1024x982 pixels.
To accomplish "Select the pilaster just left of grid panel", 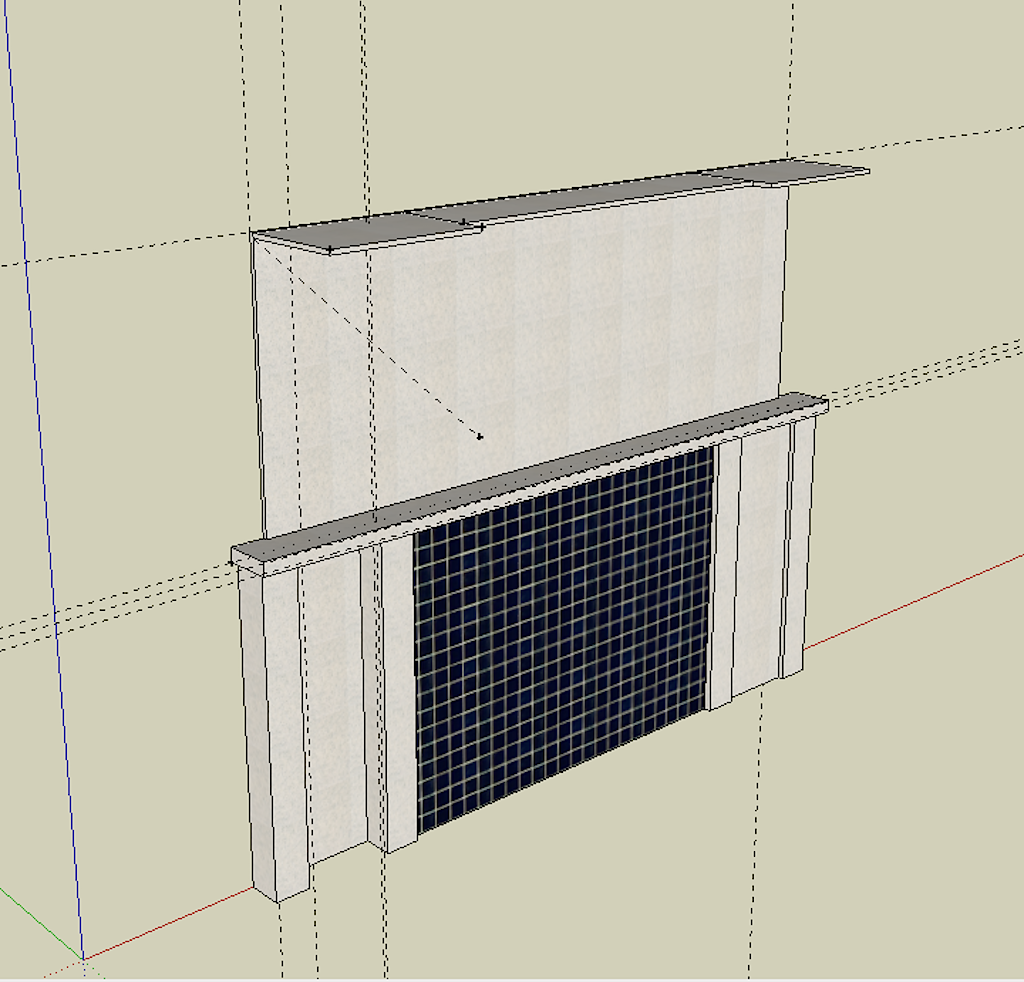I will click(400, 695).
